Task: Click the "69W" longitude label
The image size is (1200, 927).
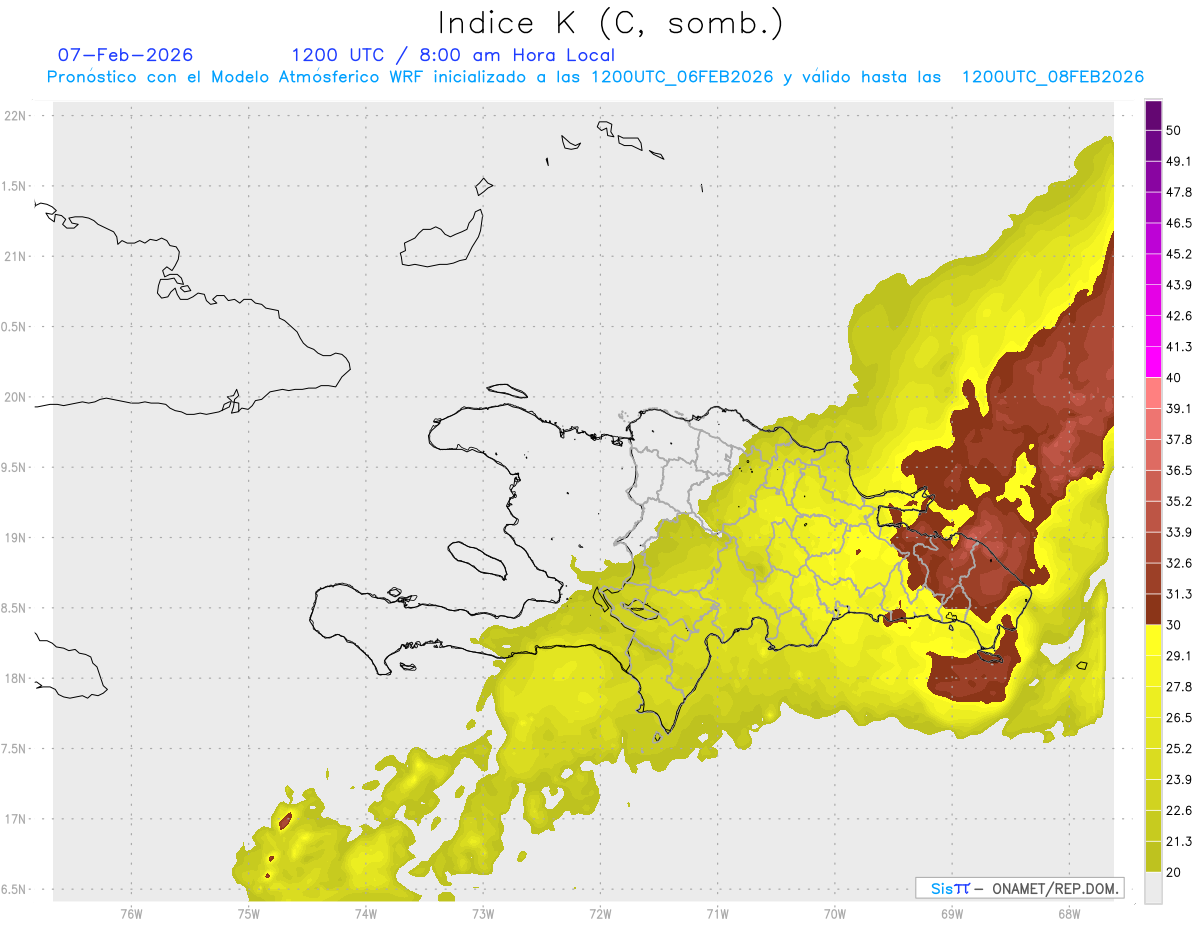Action: 952,914
